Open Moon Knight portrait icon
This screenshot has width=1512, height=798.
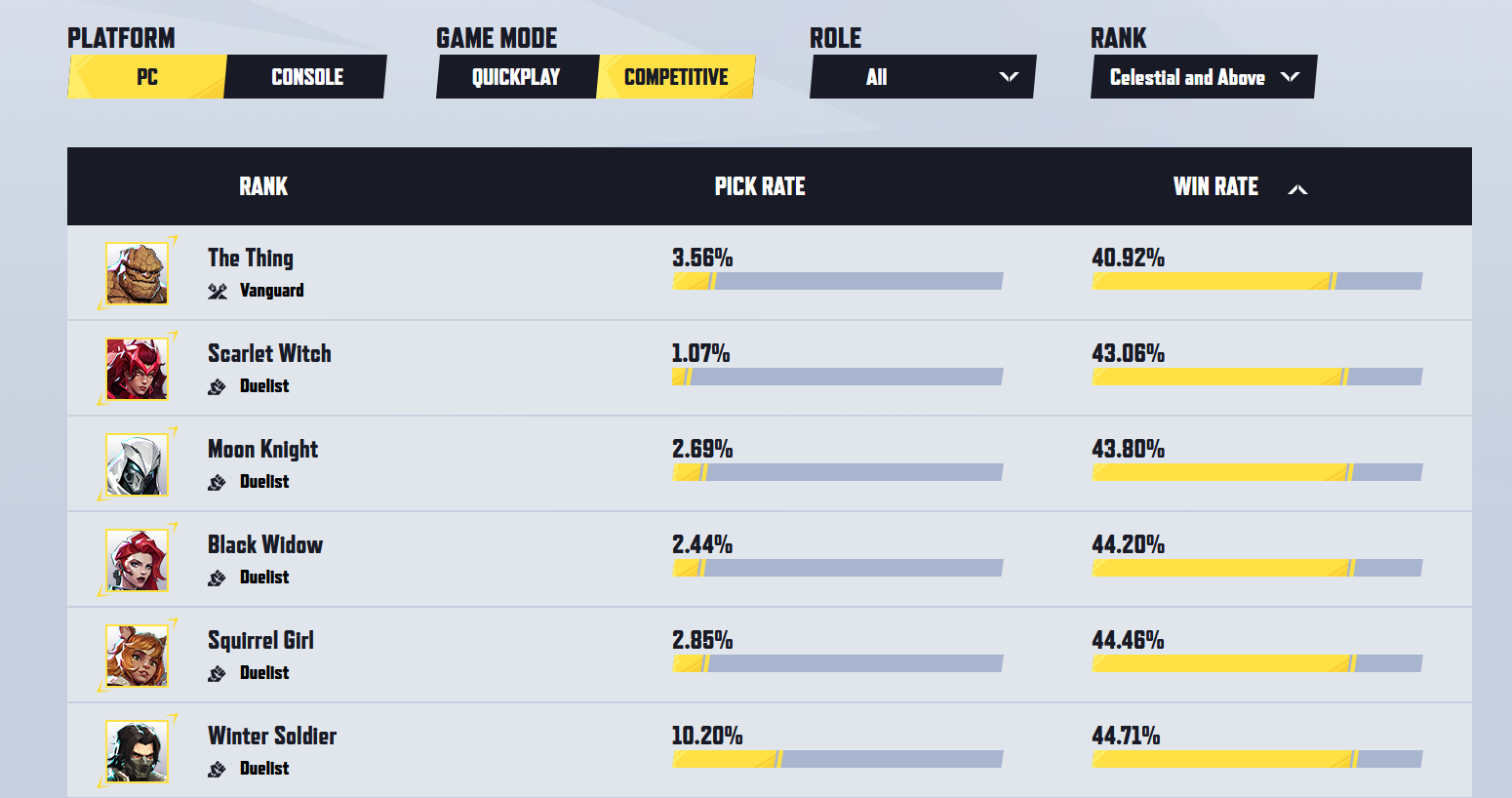(x=137, y=465)
